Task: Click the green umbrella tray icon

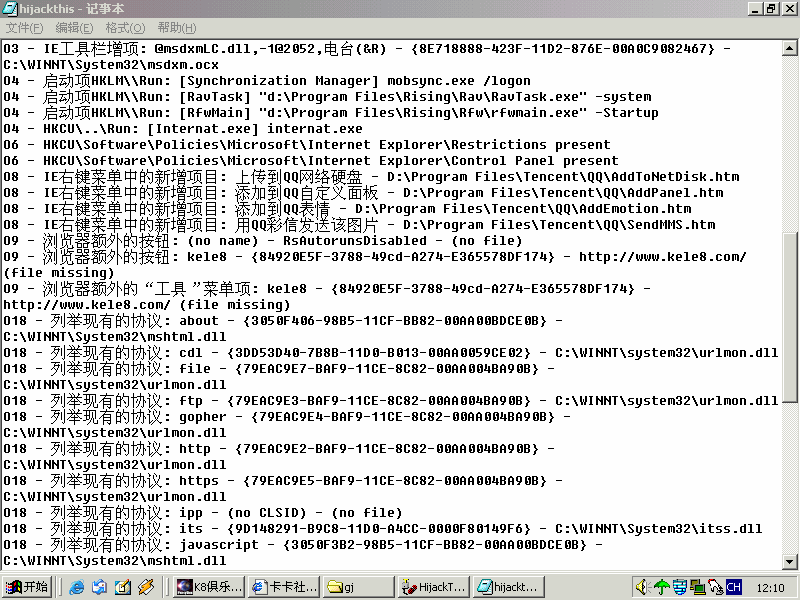Action: (661, 587)
